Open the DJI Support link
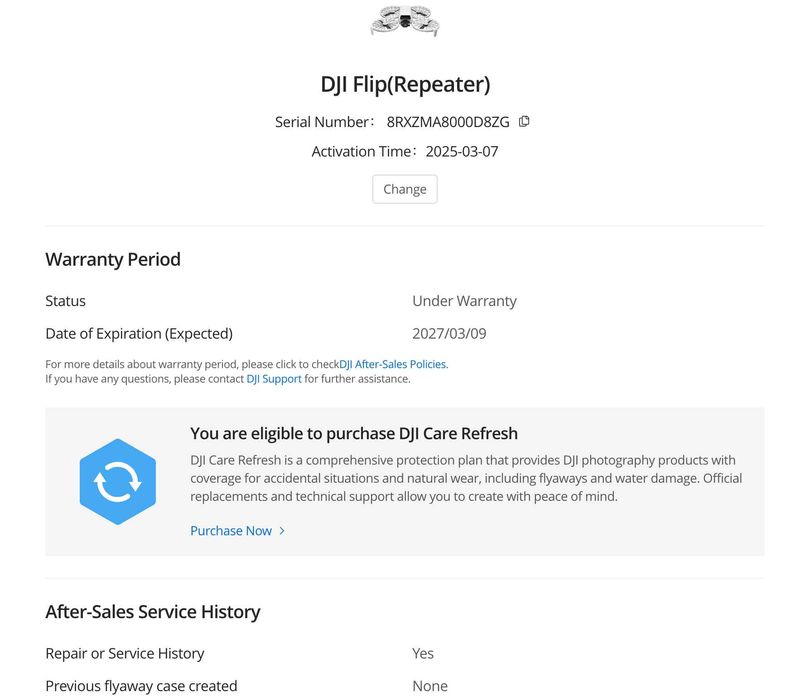The height and width of the screenshot is (699, 810). tap(274, 379)
